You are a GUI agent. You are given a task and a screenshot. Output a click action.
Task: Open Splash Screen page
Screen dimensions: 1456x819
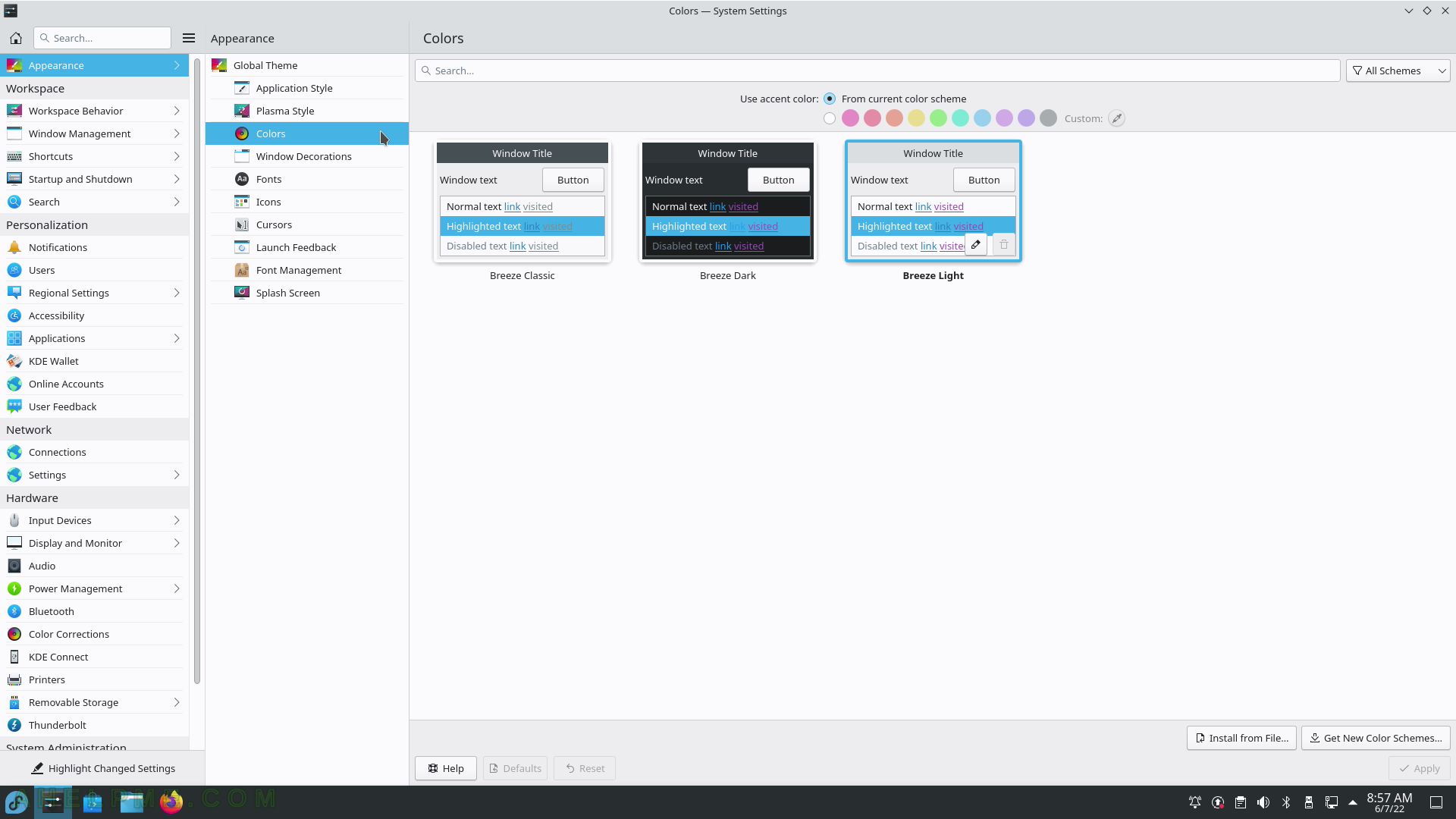307,293
